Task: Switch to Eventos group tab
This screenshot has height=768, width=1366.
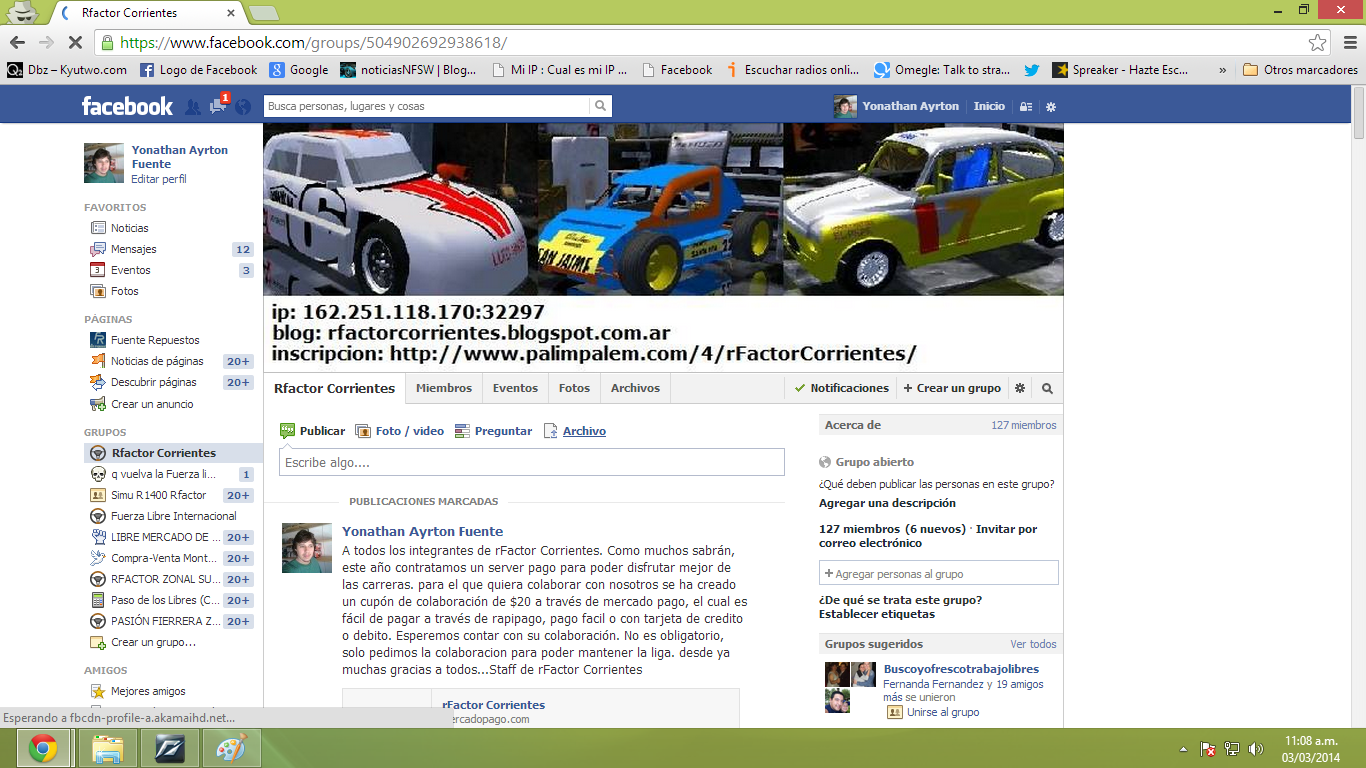Action: (515, 388)
